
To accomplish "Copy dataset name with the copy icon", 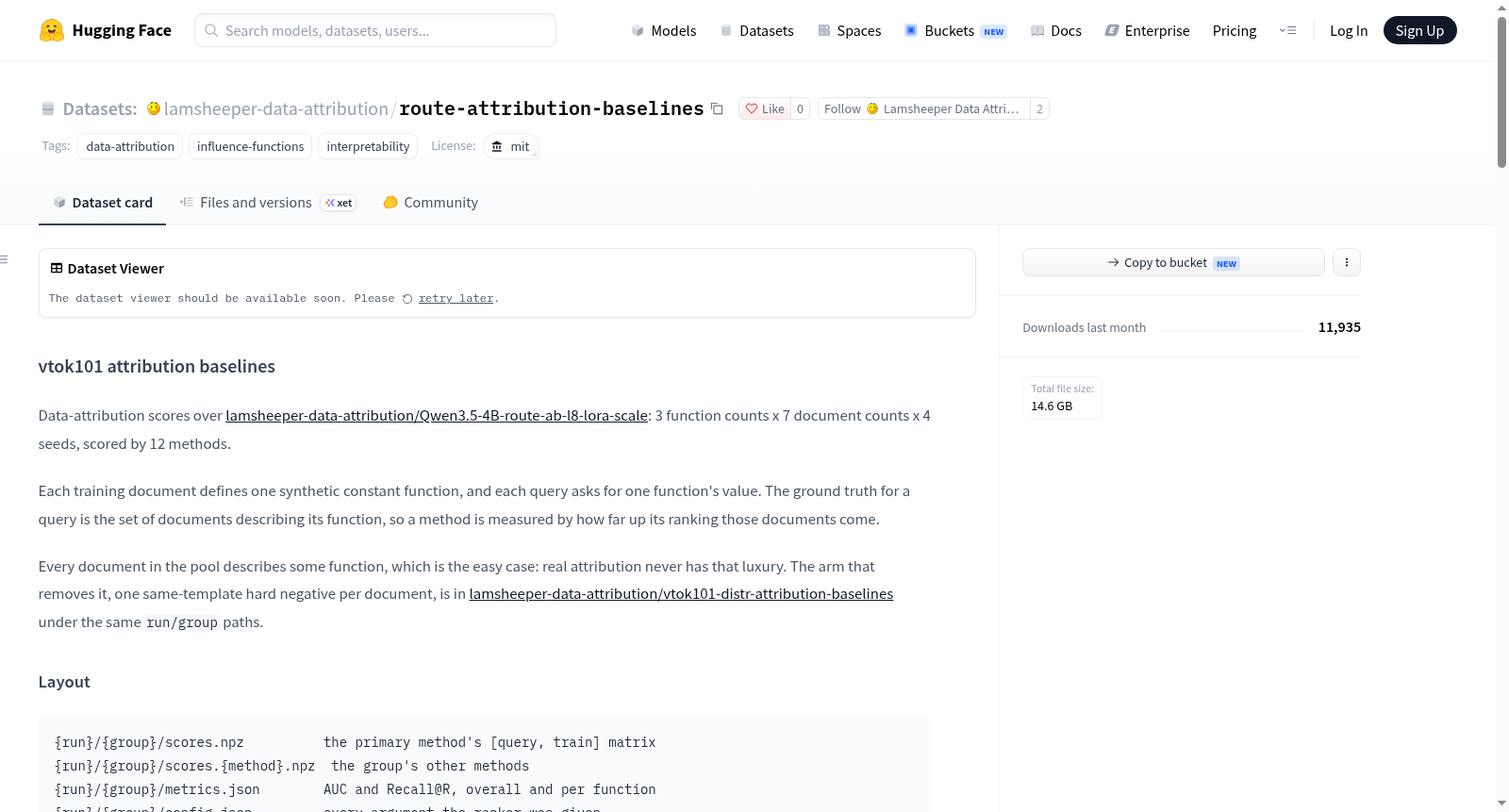I will pos(717,108).
